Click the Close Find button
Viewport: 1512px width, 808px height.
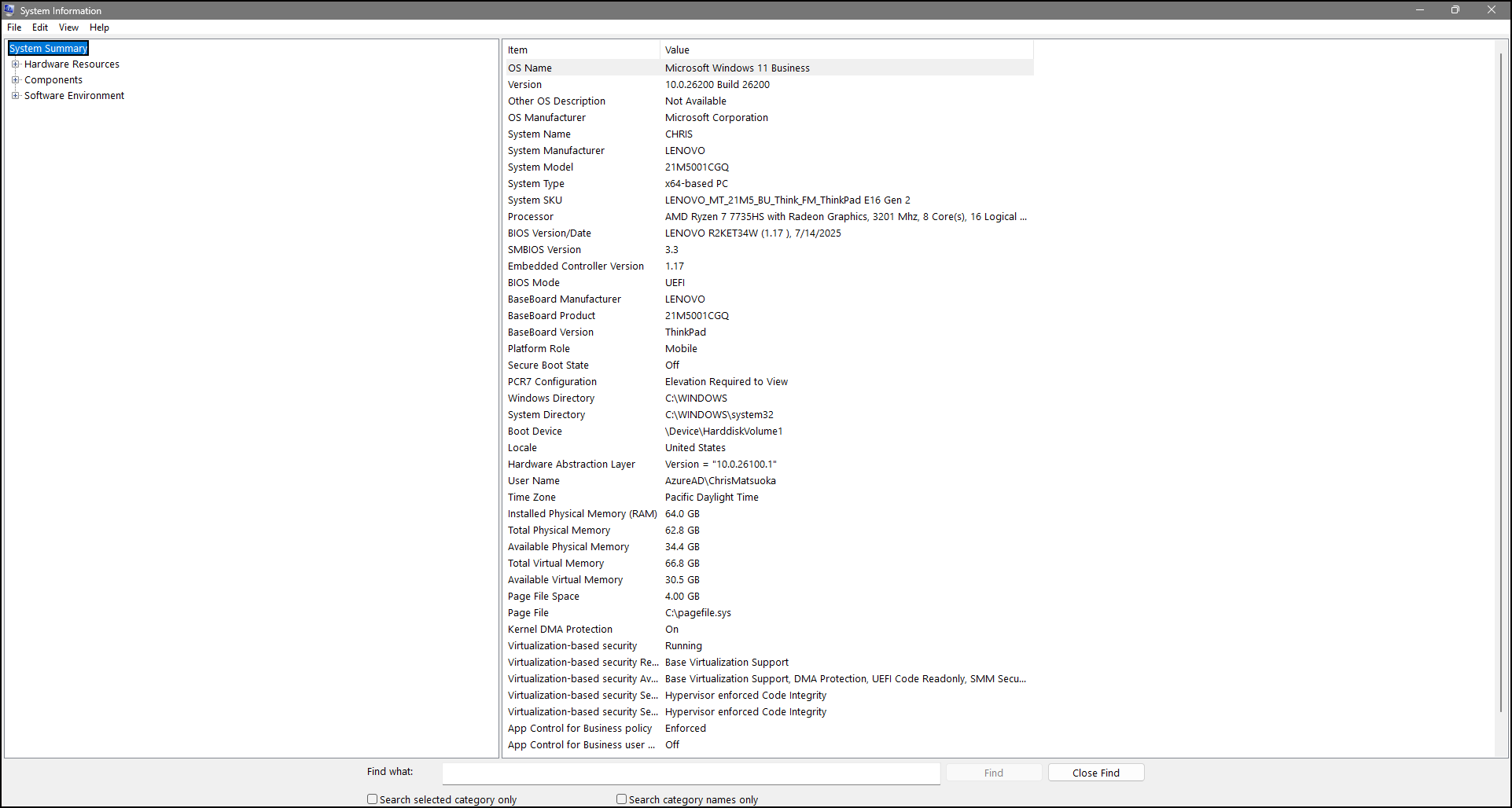[x=1096, y=773]
